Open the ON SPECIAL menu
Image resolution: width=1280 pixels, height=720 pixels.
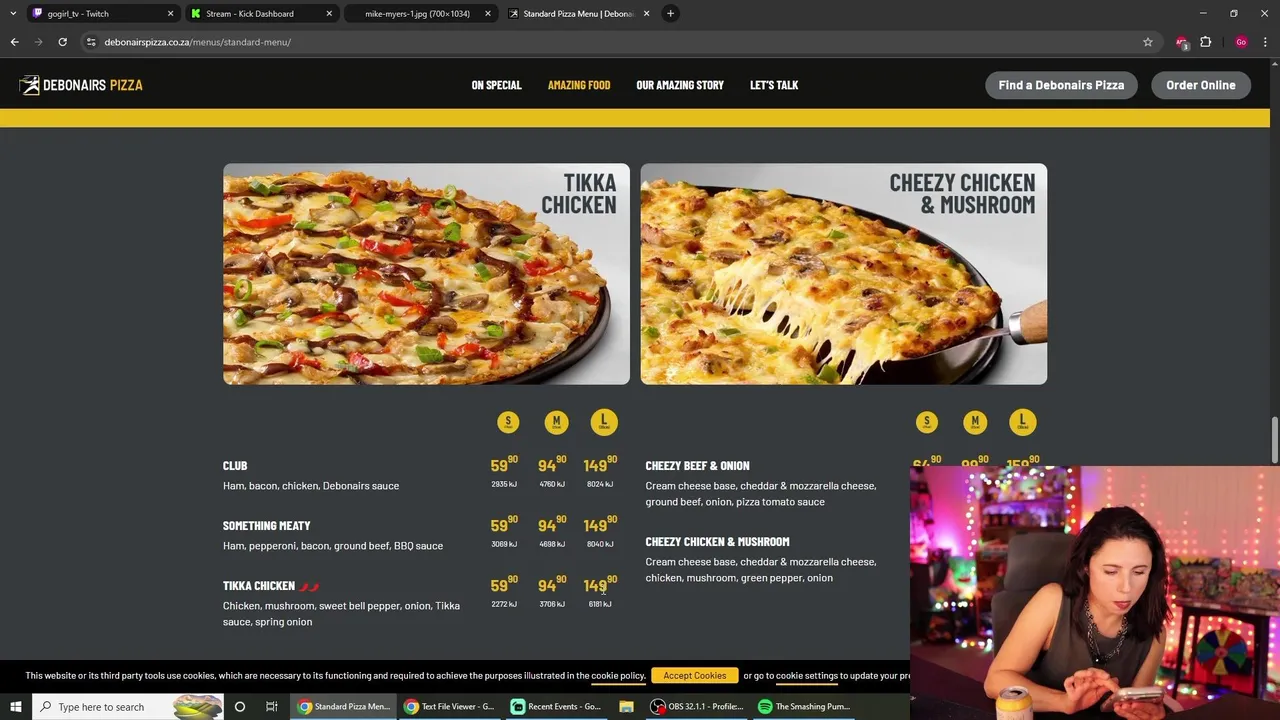click(497, 85)
